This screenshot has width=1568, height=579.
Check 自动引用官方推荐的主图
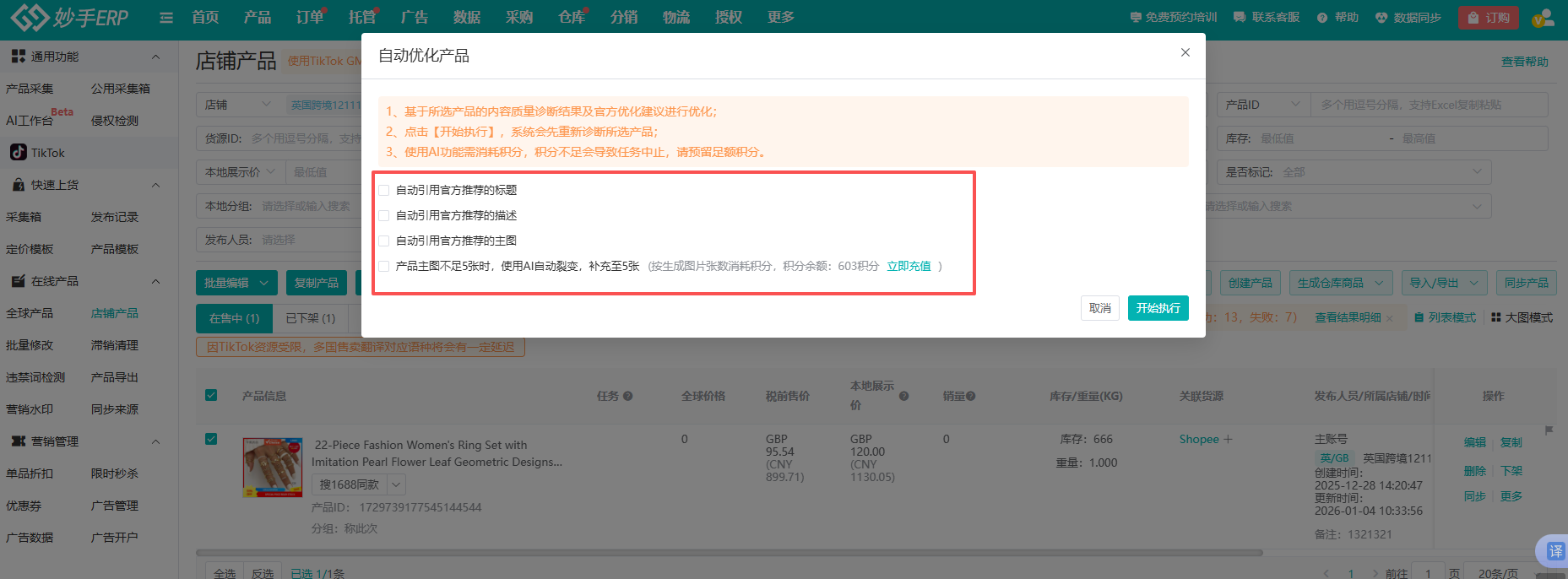click(384, 241)
